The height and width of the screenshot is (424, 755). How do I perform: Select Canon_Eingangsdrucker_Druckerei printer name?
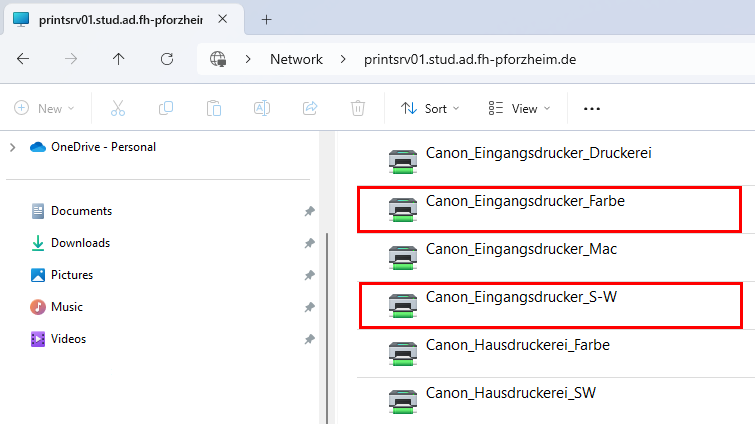(x=538, y=153)
